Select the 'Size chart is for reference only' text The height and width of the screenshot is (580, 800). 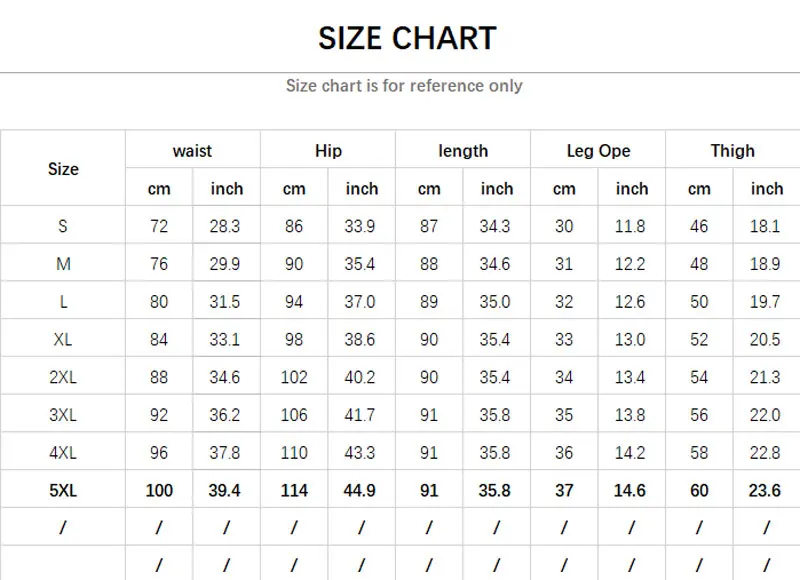(404, 86)
